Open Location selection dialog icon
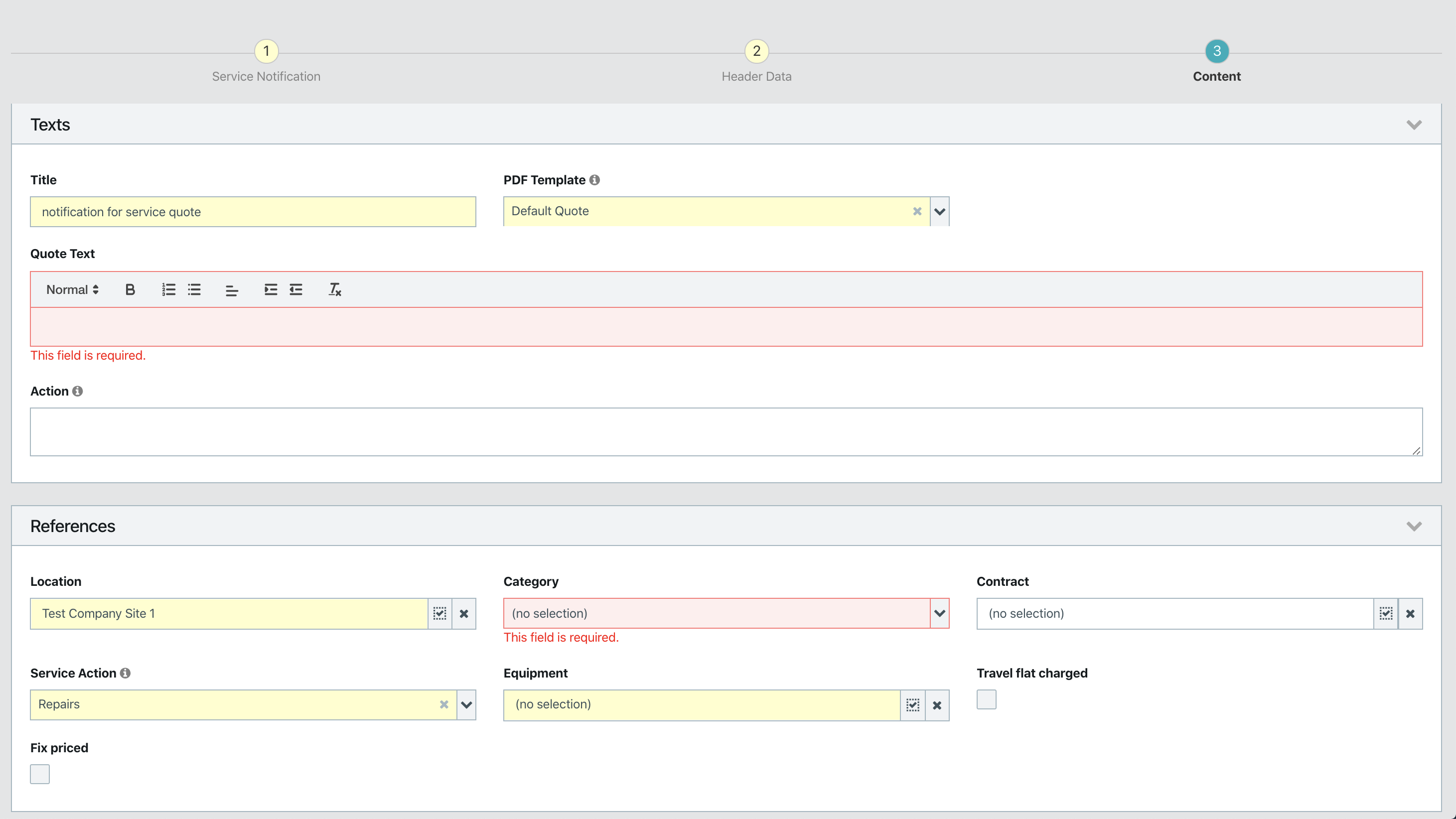The image size is (1456, 819). click(439, 614)
